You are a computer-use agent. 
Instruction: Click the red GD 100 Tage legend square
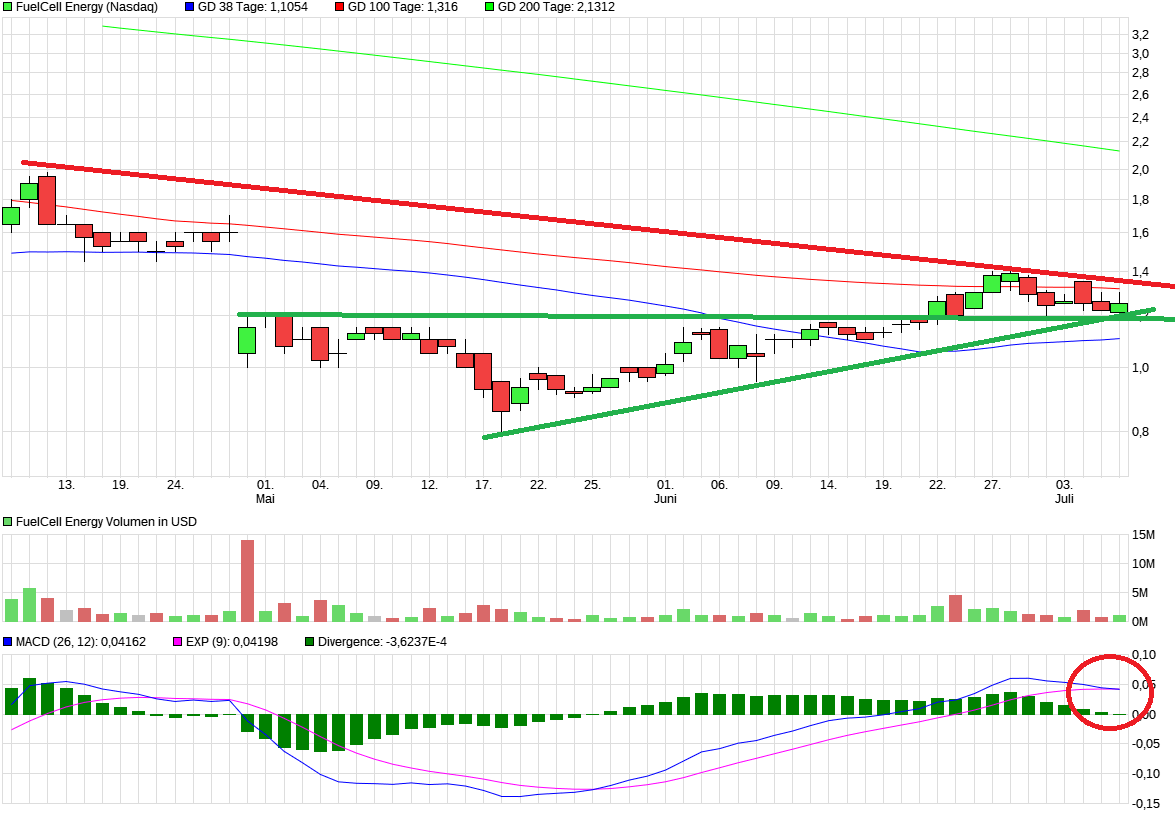340,8
